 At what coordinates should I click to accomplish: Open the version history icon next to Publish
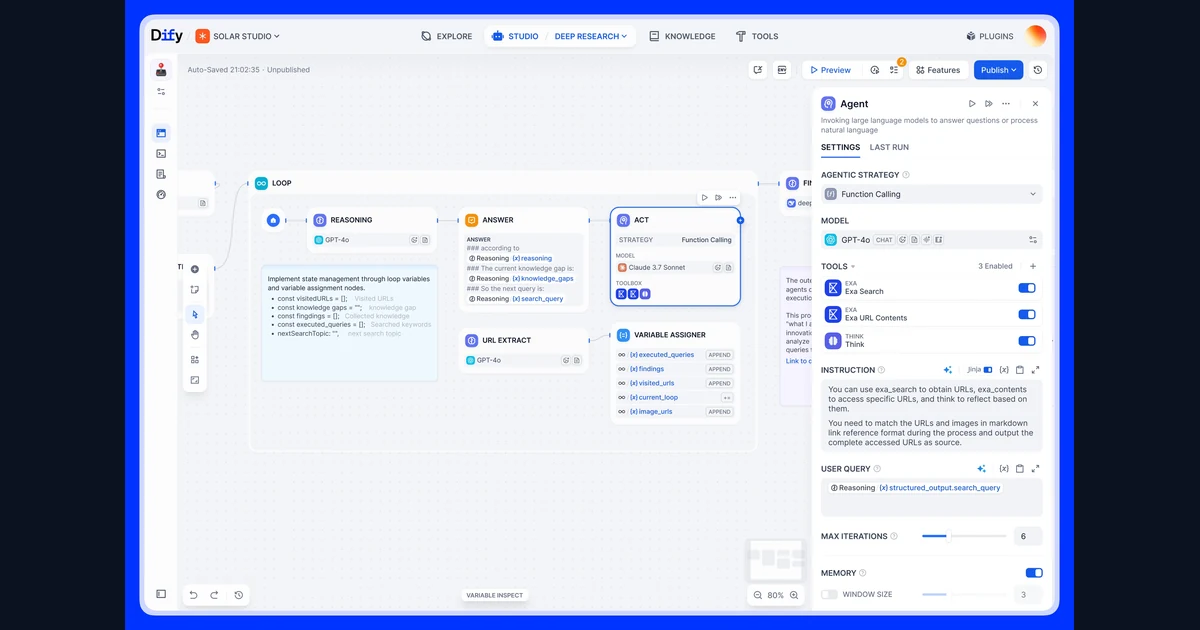[1038, 70]
